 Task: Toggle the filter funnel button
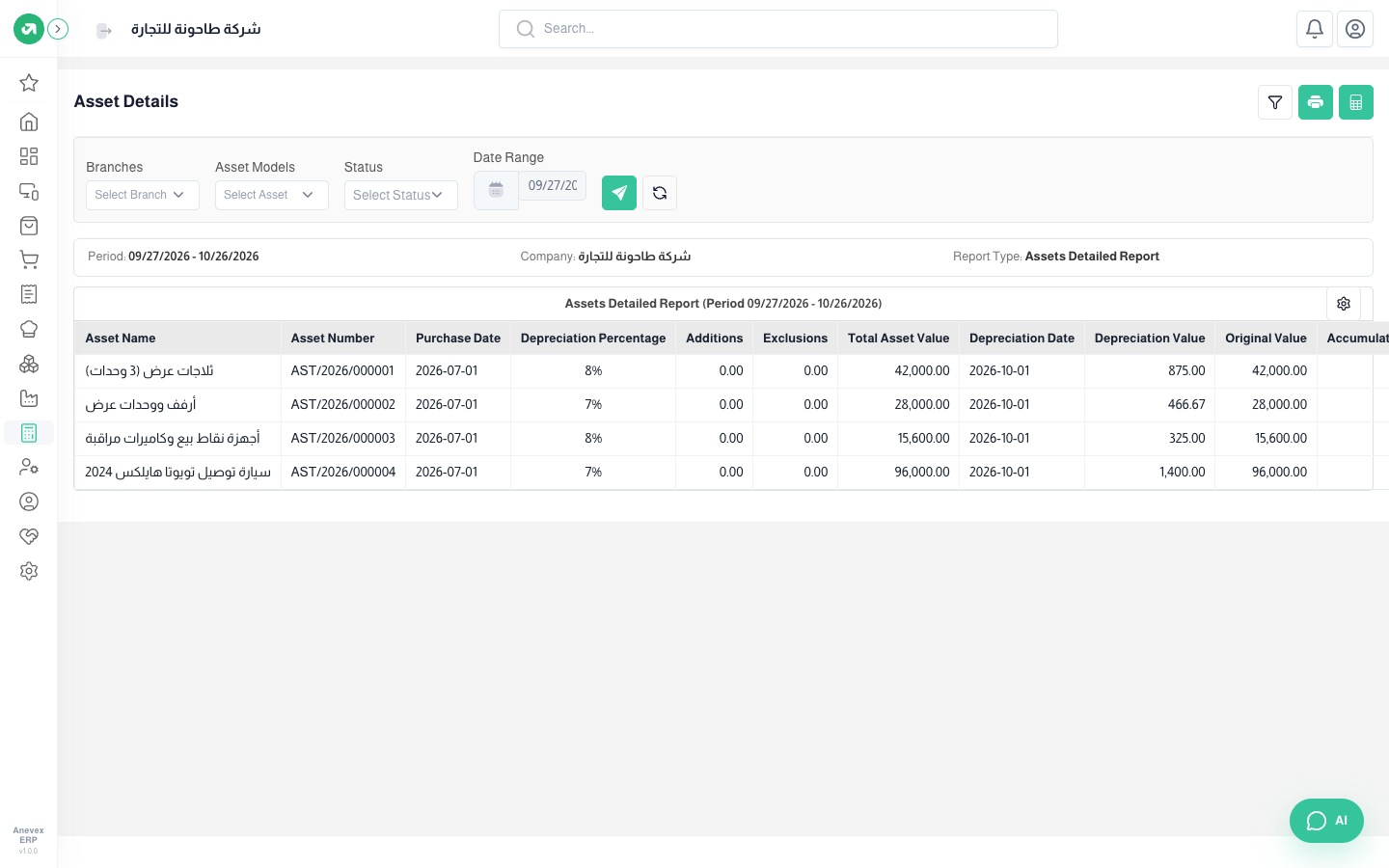tap(1275, 102)
